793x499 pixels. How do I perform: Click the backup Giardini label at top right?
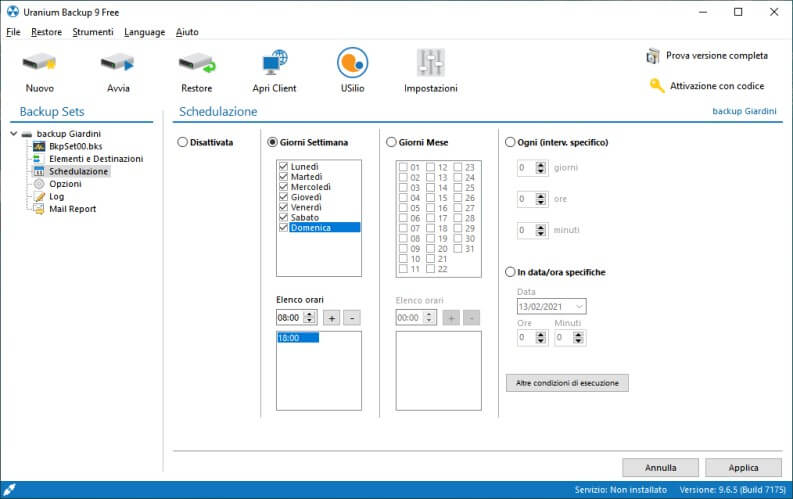(744, 111)
